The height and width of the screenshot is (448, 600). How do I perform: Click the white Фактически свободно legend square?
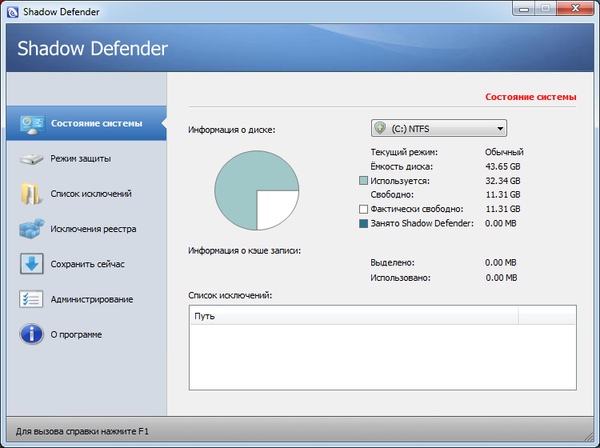tap(363, 209)
